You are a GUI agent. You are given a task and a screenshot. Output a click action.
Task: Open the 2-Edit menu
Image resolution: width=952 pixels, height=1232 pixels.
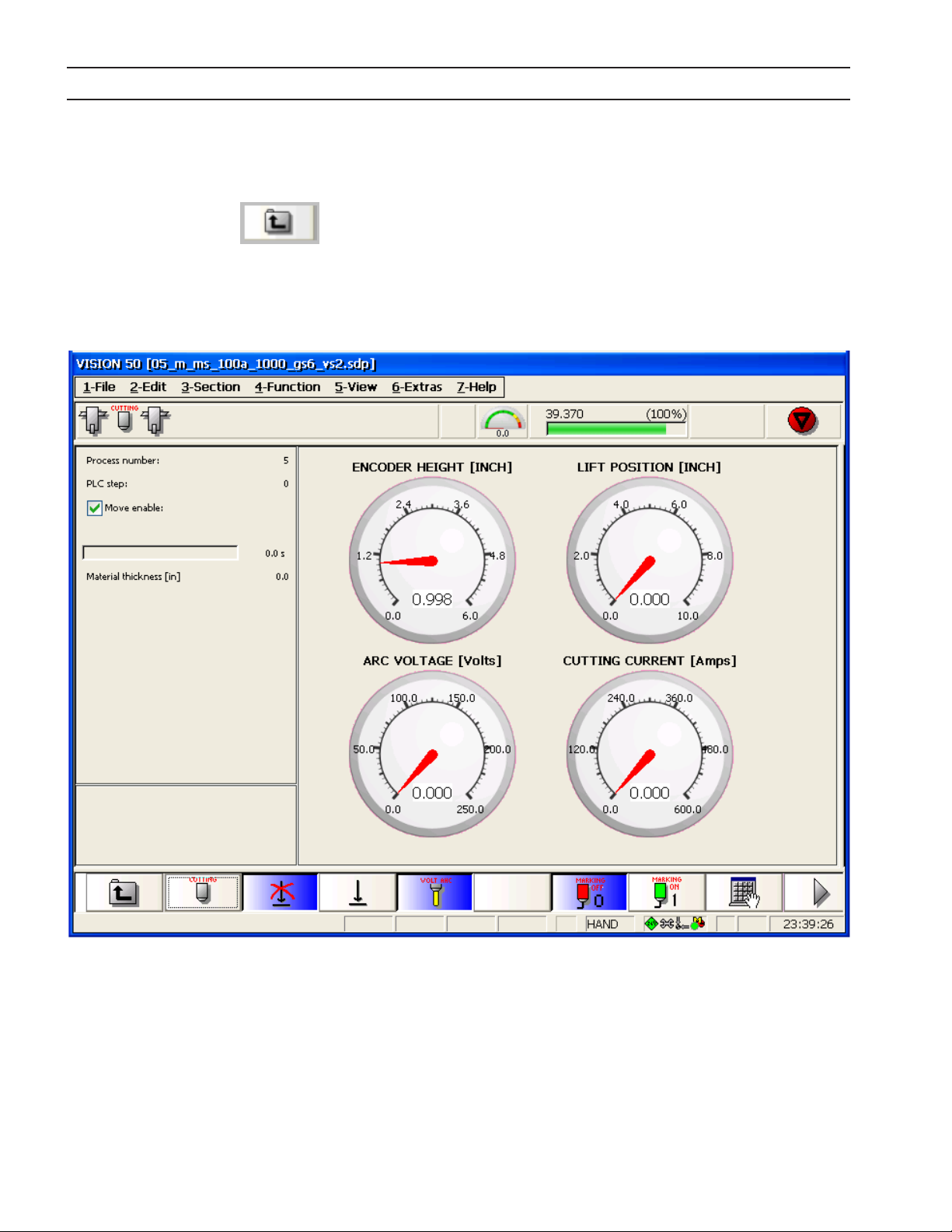pyautogui.click(x=148, y=387)
